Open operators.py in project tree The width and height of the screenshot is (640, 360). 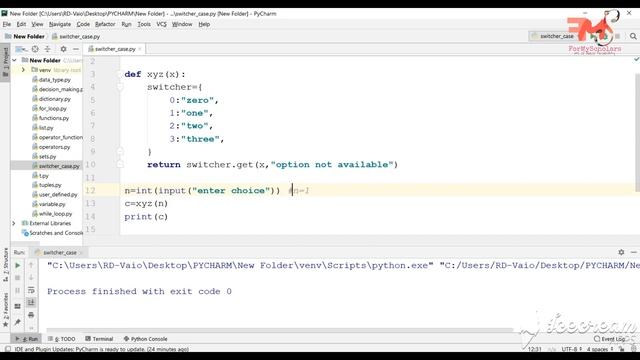(x=51, y=147)
